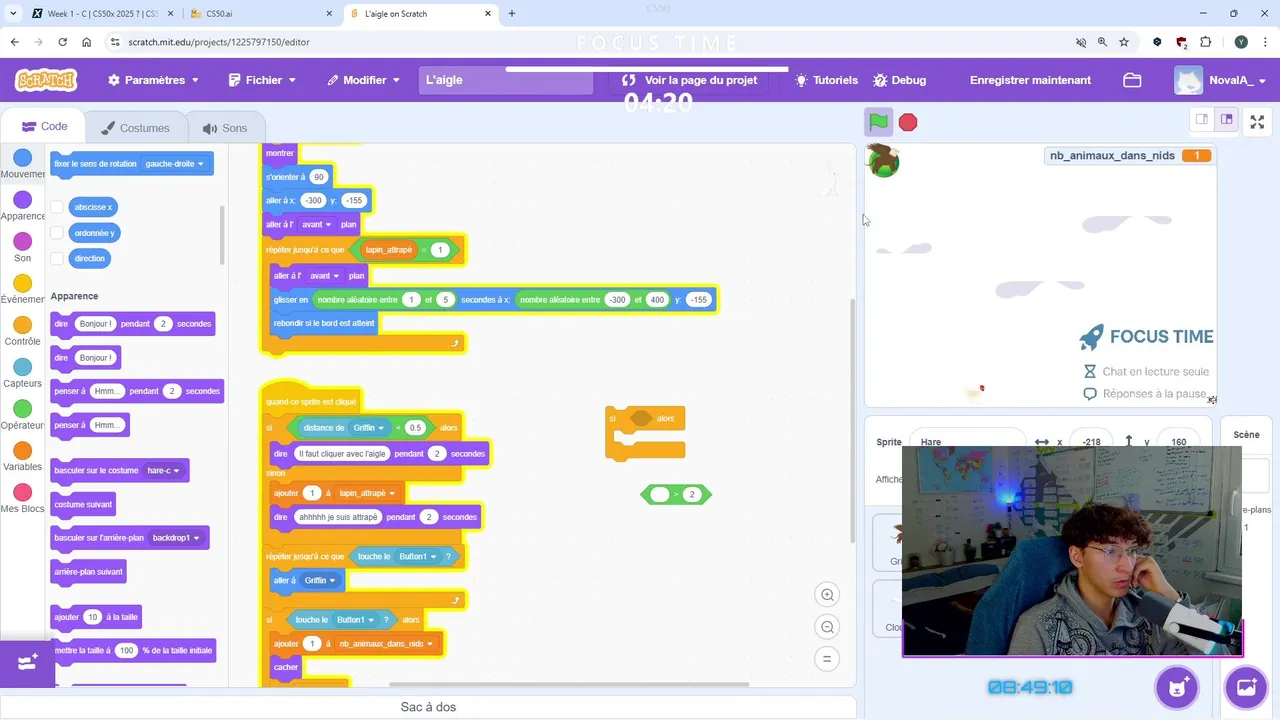This screenshot has width=1280, height=720.
Task: Click the green flag to run project
Action: pos(878,122)
